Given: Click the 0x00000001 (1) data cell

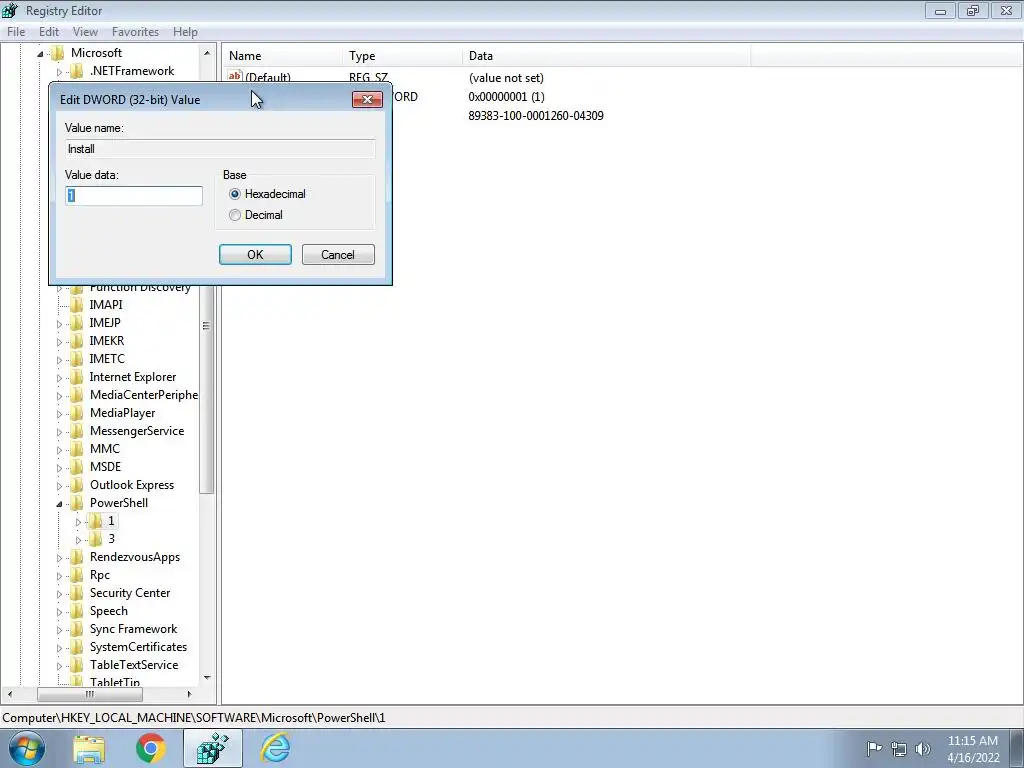Looking at the screenshot, I should 506,97.
